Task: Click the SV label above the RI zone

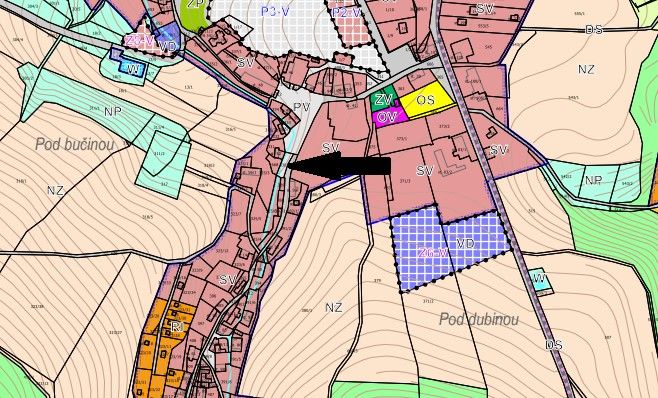Action: click(227, 280)
